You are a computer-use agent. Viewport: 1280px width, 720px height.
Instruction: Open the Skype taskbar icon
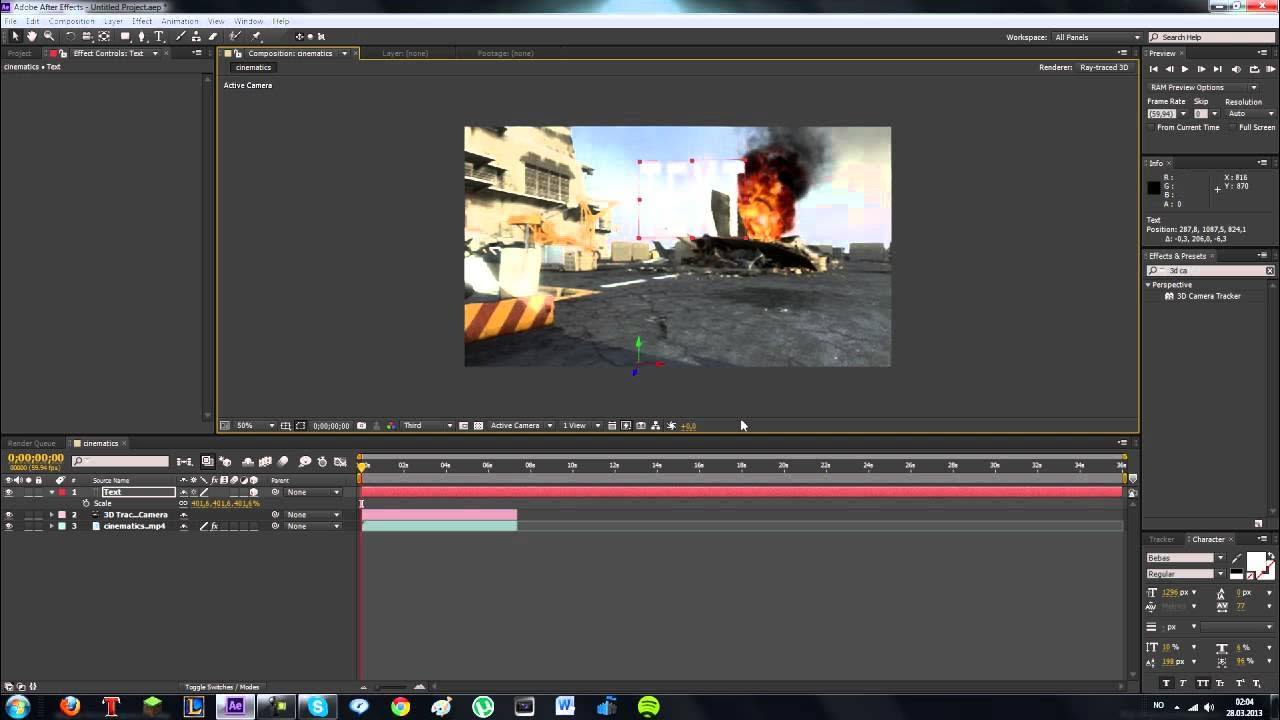[x=318, y=707]
